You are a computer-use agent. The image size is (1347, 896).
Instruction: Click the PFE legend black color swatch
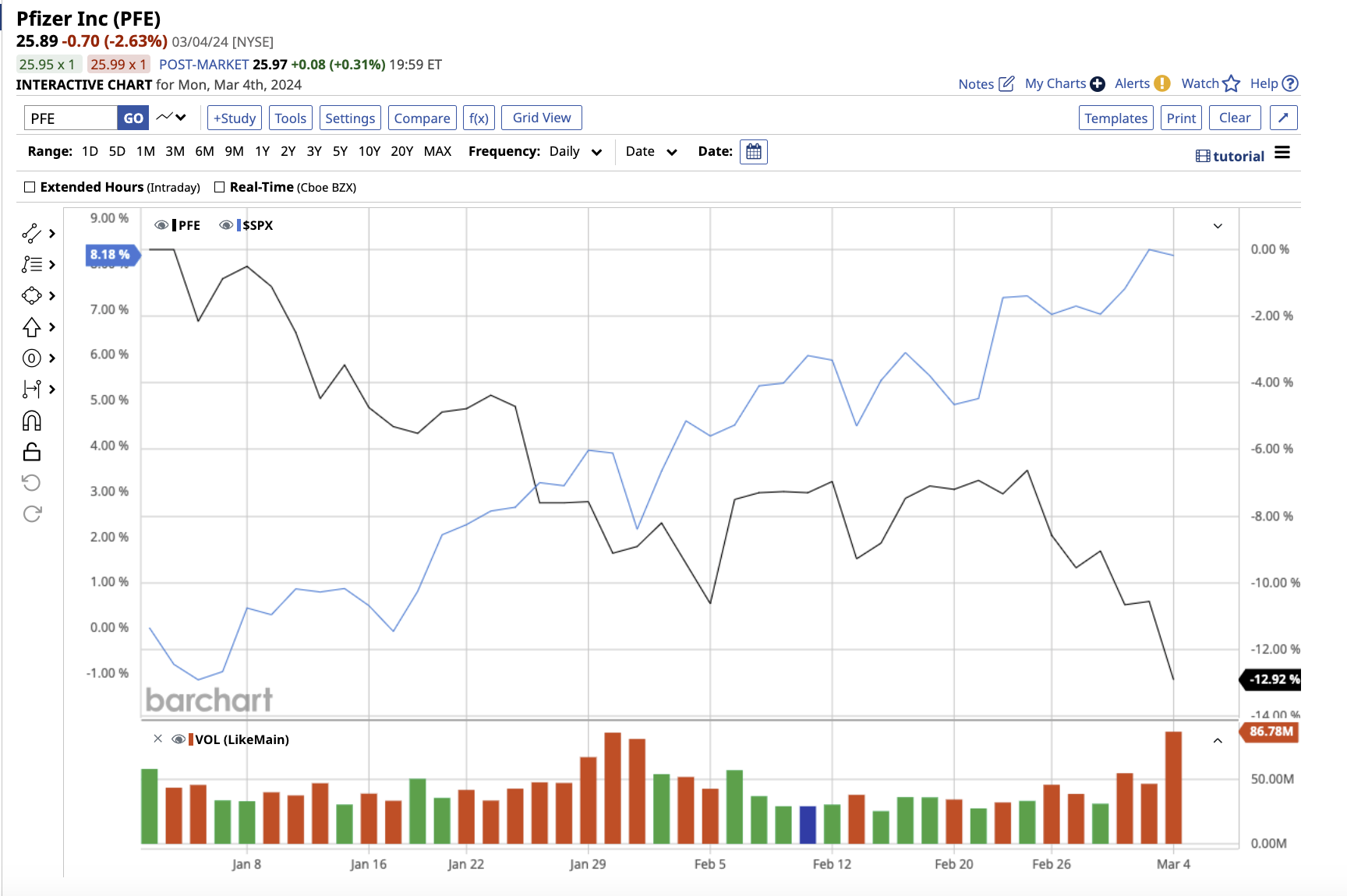pyautogui.click(x=175, y=225)
